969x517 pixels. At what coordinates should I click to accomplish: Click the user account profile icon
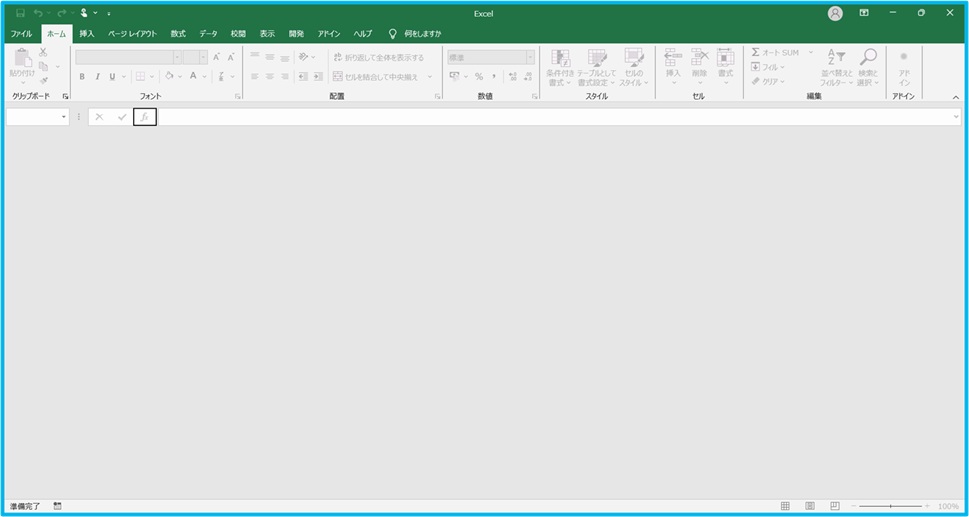point(835,13)
